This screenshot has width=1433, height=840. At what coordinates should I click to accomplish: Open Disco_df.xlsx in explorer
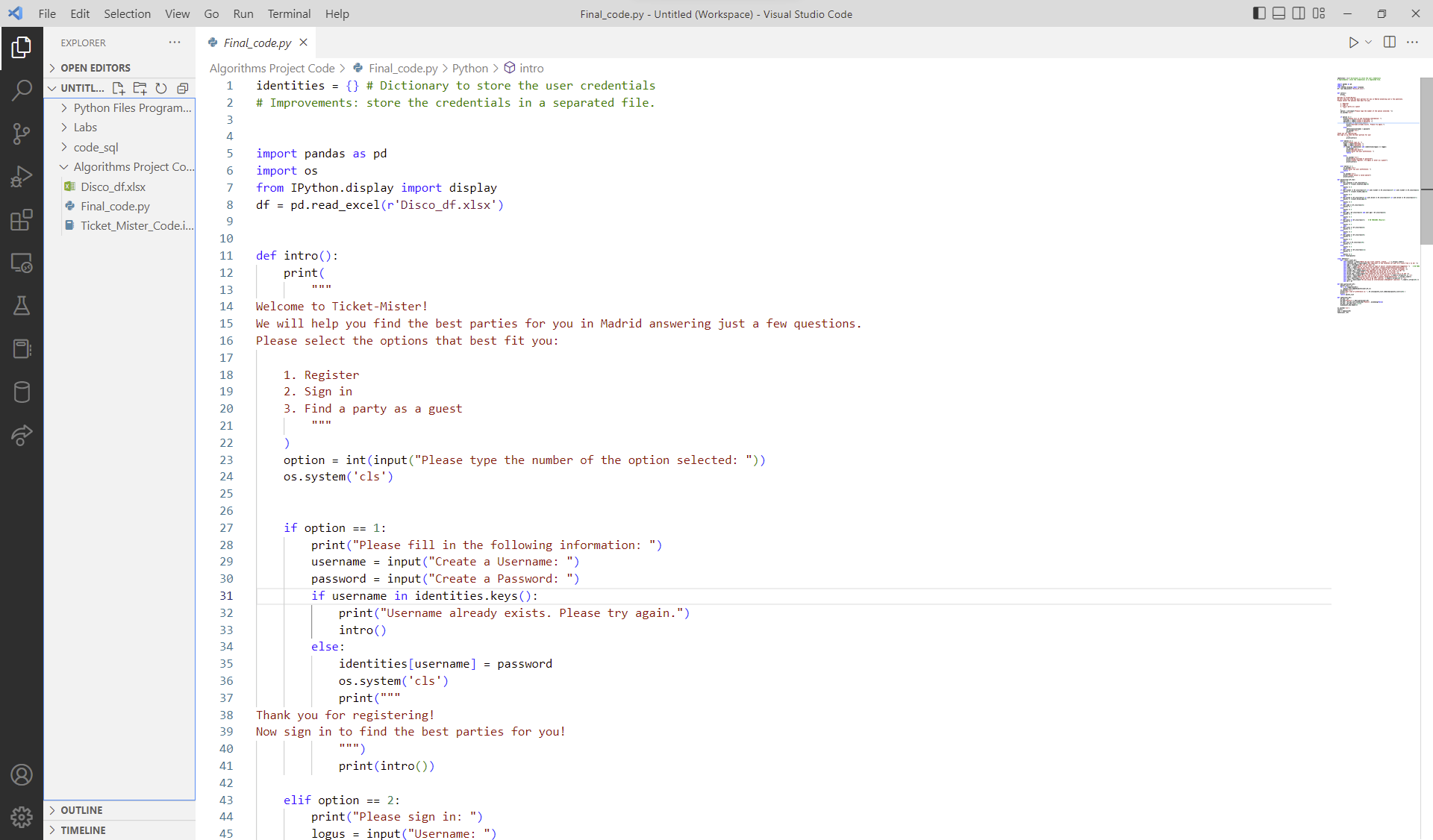tap(113, 187)
